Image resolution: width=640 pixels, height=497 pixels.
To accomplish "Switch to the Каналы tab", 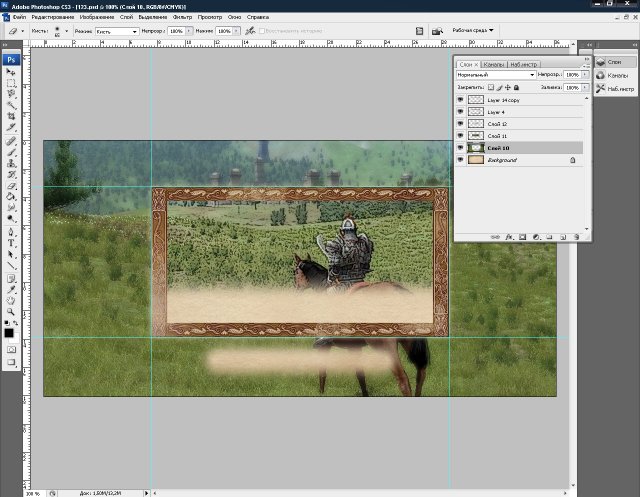I will 494,64.
